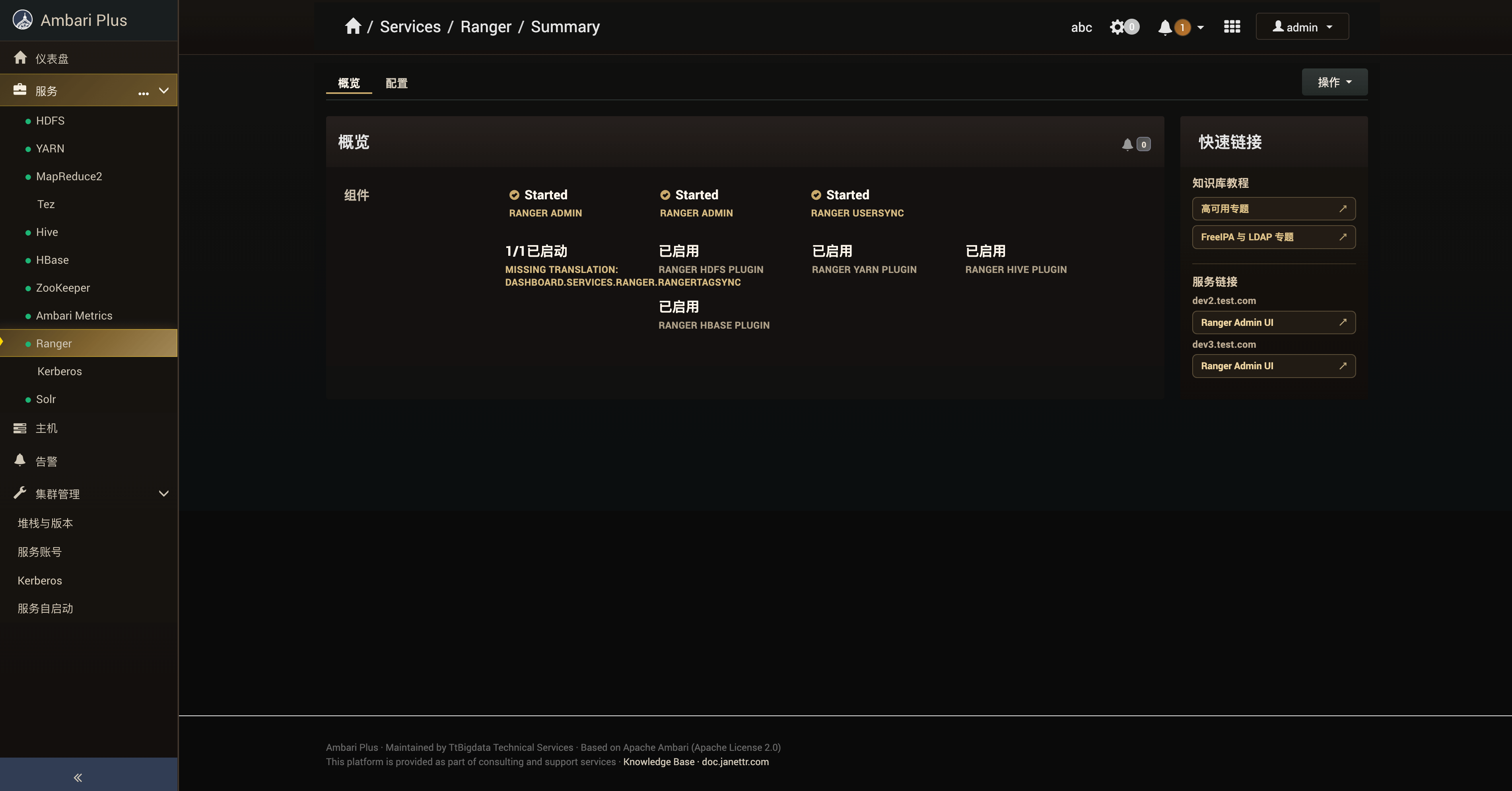Open the three-dots menu beside 服务
Screen dimensions: 1512x791
pyautogui.click(x=143, y=93)
